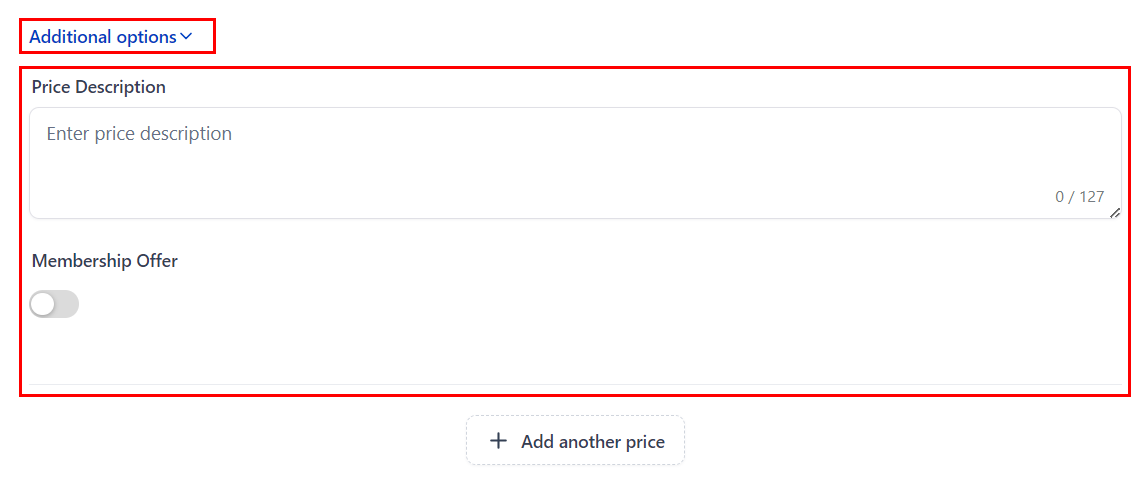Click the Enter price description placeholder text
1148x486 pixels.
139,134
